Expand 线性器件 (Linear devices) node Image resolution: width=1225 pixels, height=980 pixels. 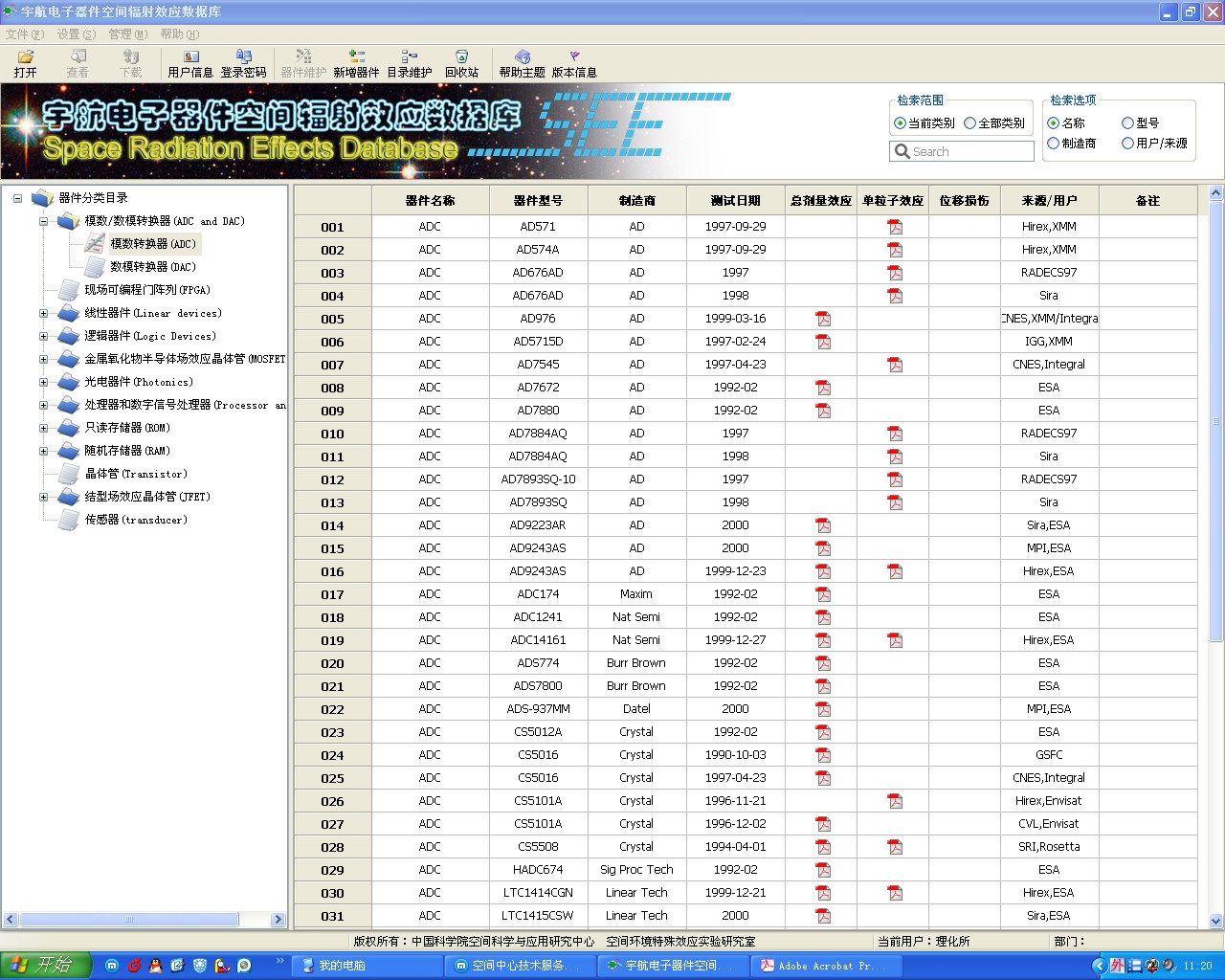[x=43, y=313]
